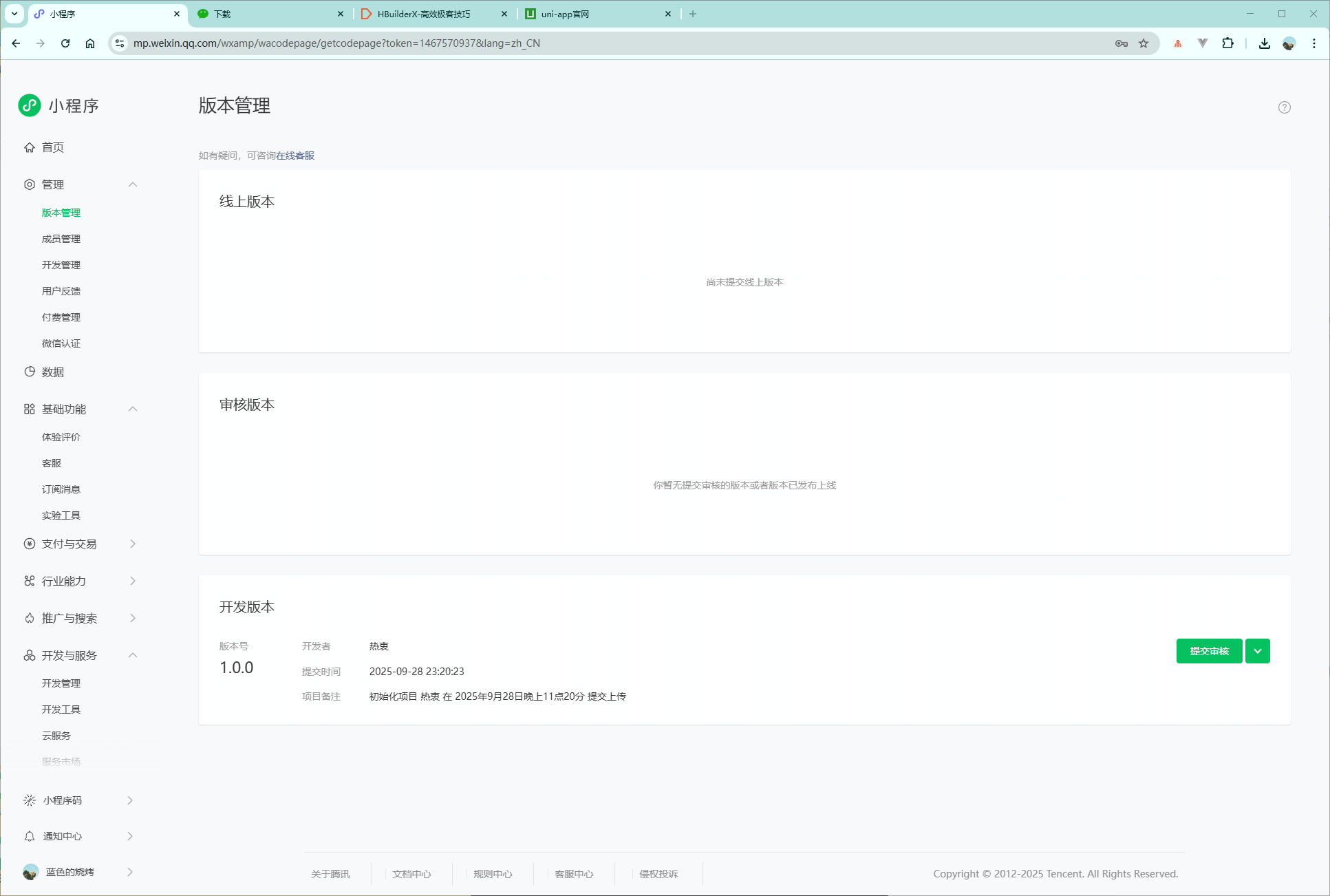Open the 在线客服 link
Image resolution: width=1330 pixels, height=896 pixels.
[x=295, y=156]
